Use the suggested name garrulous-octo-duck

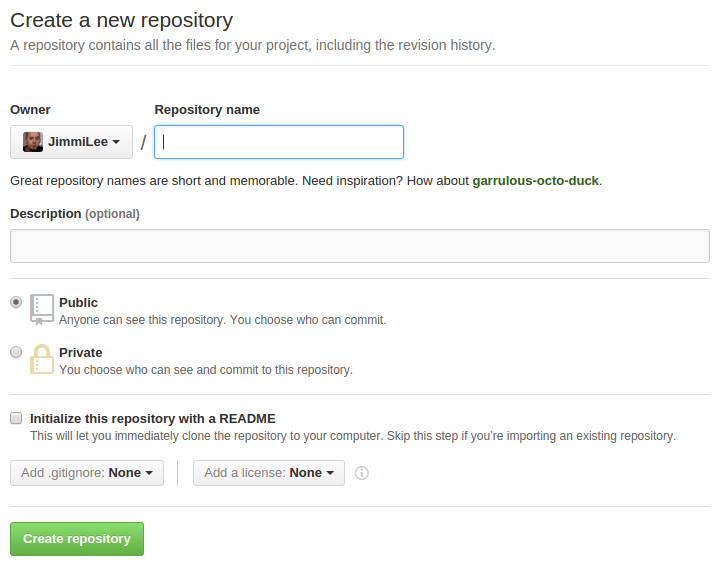(x=535, y=181)
